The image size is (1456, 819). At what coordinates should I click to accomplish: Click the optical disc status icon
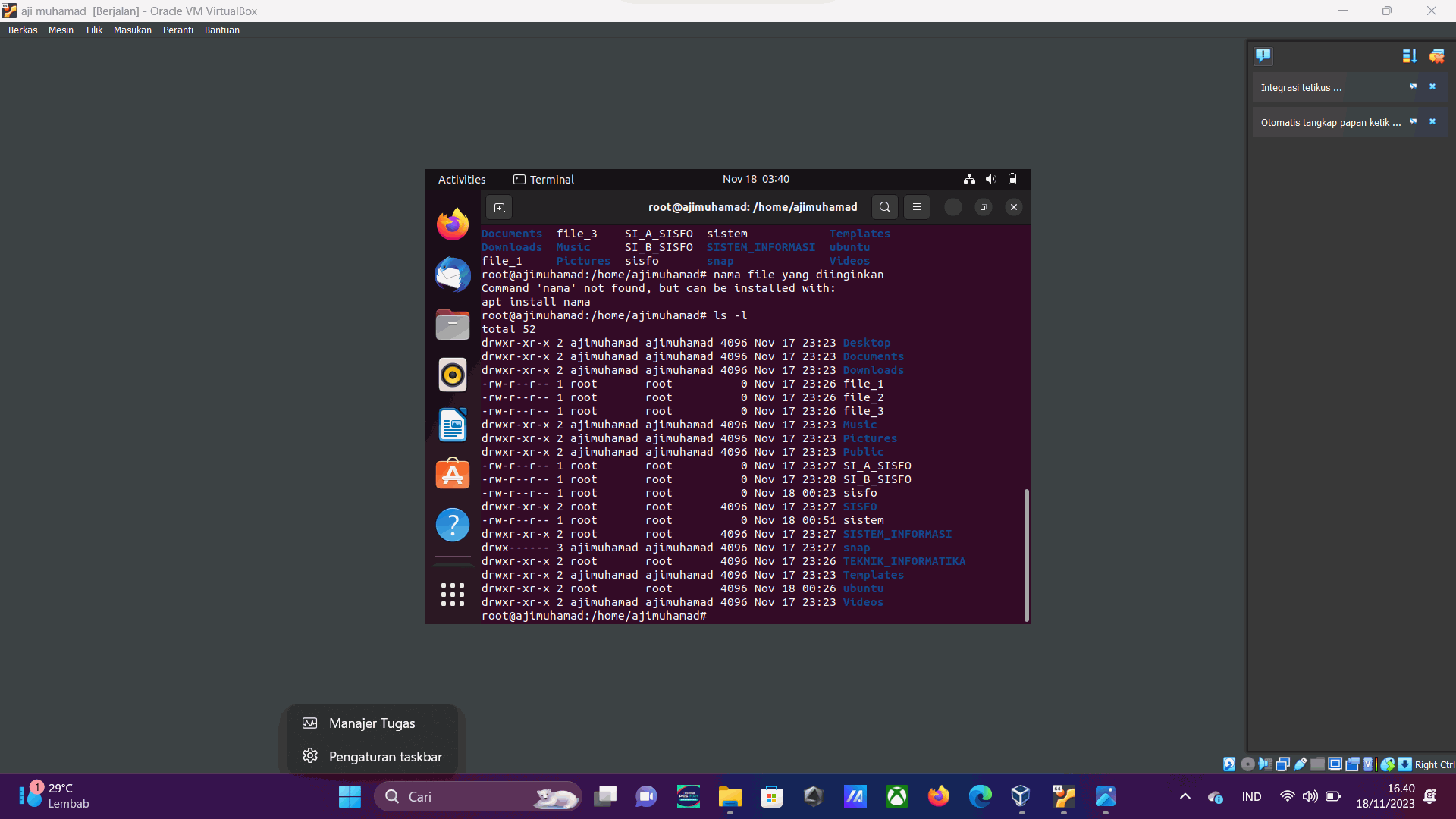click(x=1247, y=764)
